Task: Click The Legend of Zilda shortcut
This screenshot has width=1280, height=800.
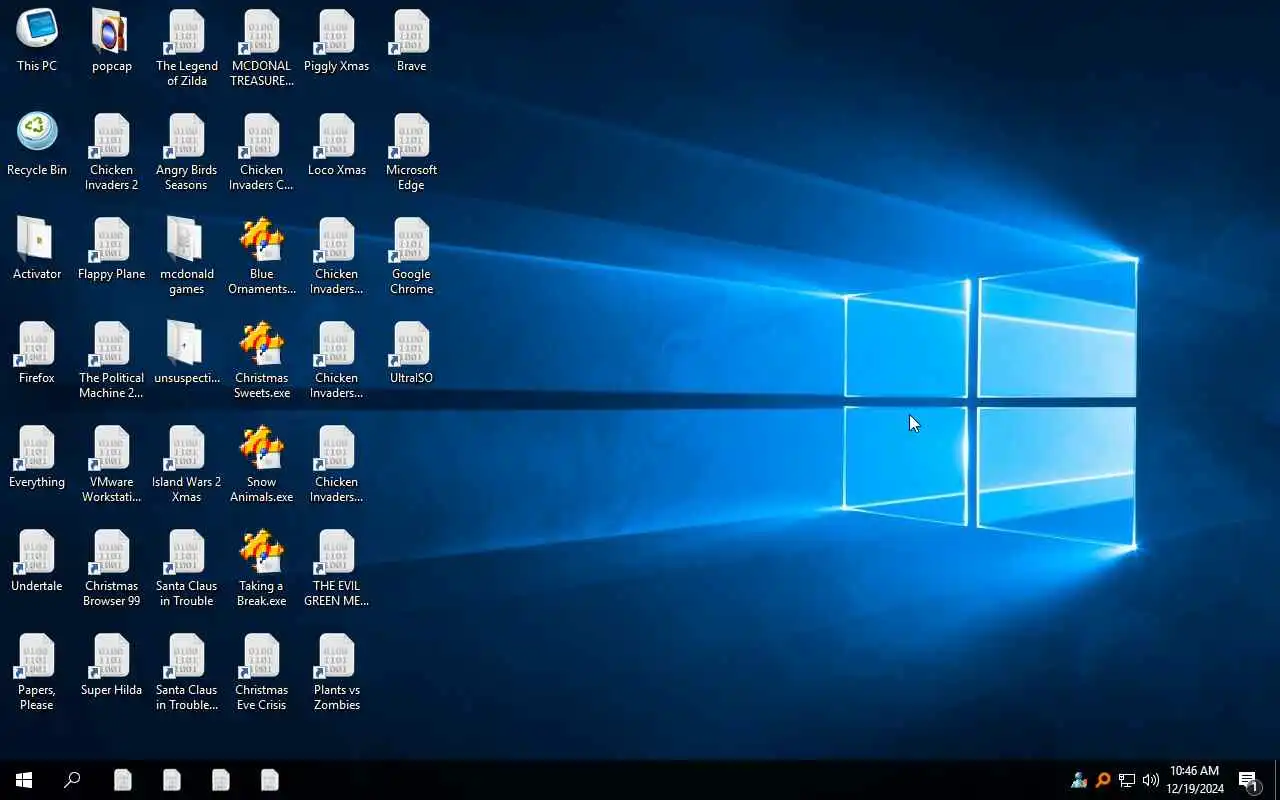Action: point(187,47)
